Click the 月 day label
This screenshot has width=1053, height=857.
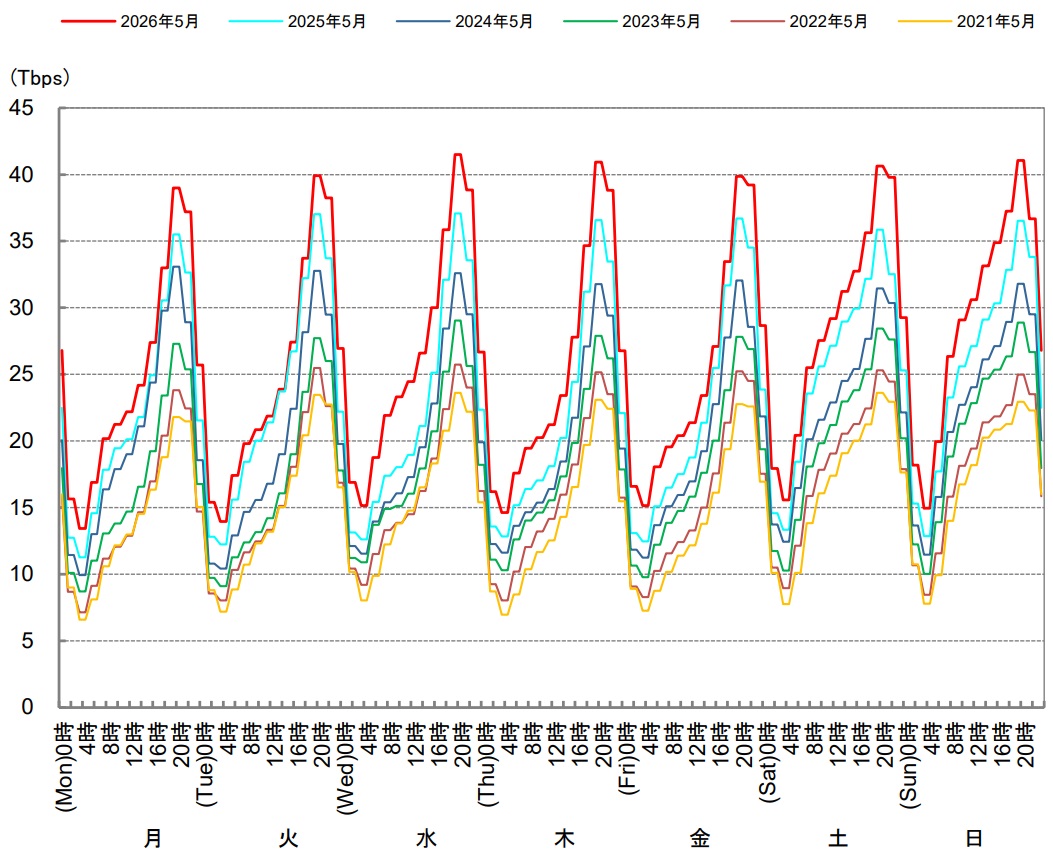[x=154, y=838]
